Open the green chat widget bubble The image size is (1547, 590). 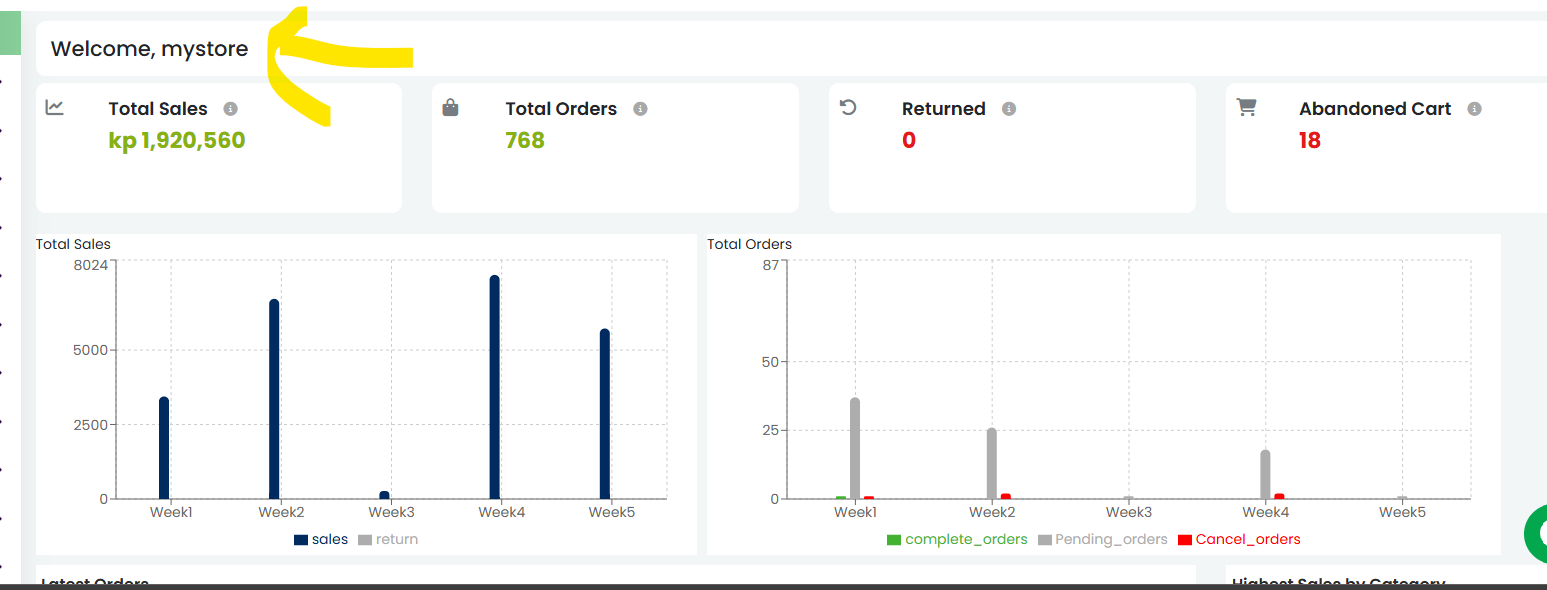click(x=1537, y=533)
